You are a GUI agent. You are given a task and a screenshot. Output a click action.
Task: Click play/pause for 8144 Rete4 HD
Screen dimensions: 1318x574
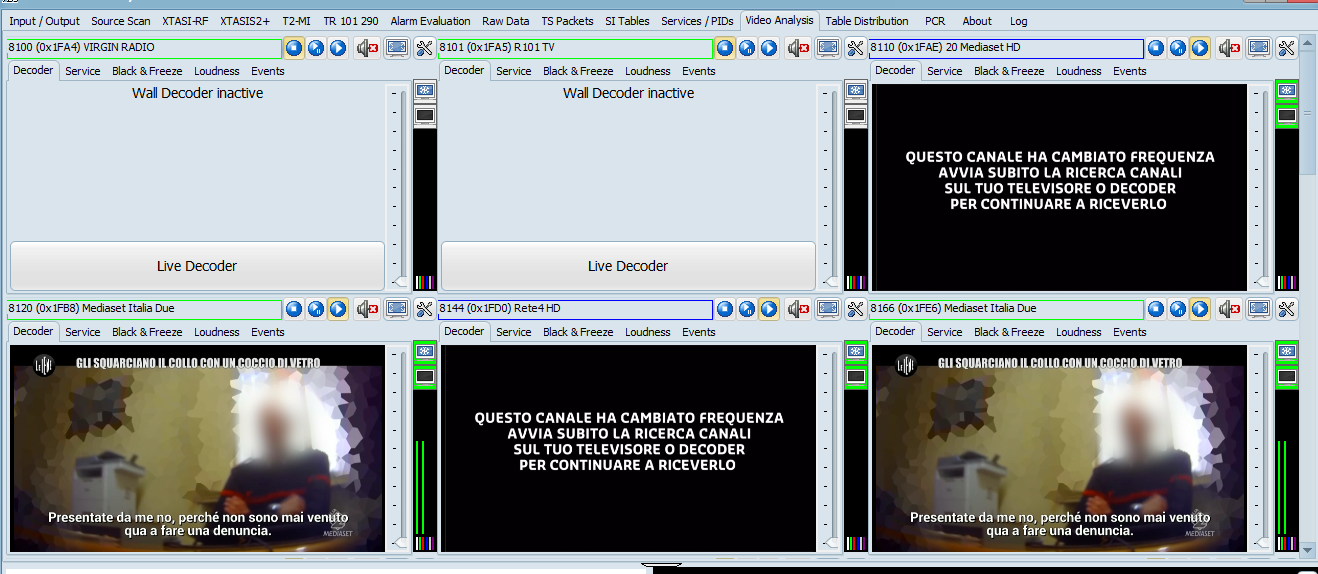747,309
